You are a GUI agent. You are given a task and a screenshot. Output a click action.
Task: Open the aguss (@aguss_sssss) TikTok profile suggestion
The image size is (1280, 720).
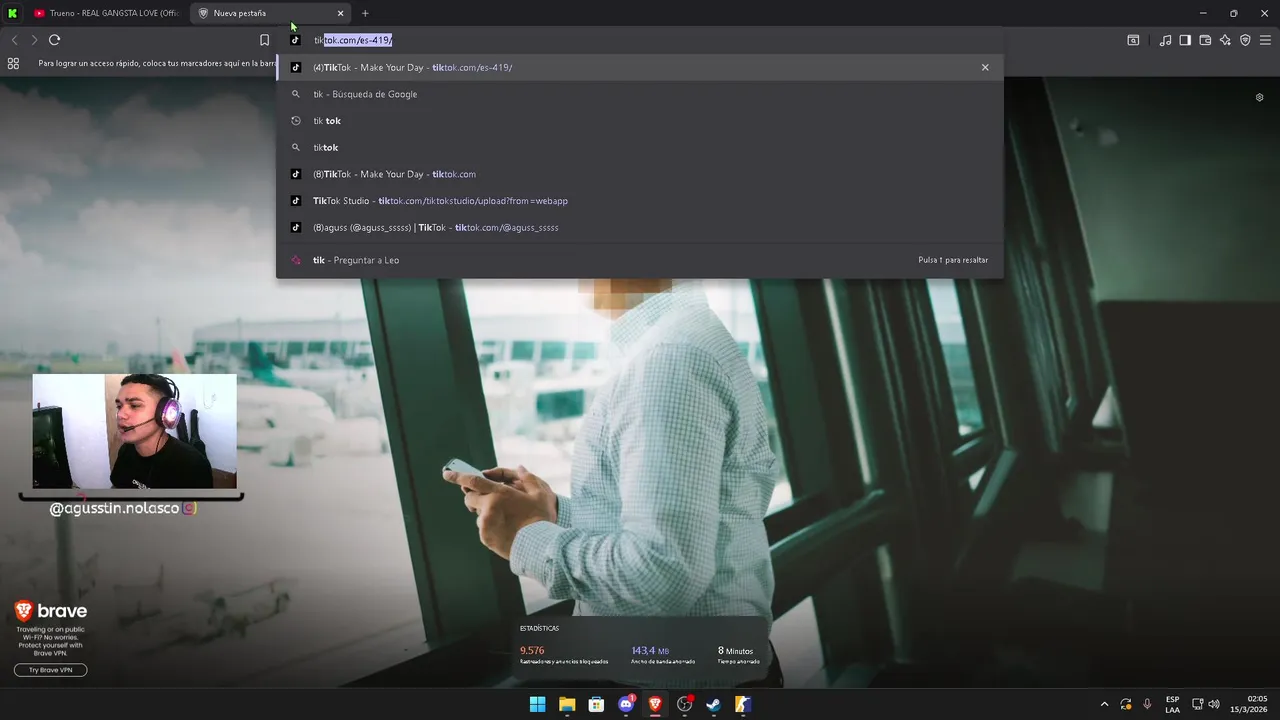640,227
